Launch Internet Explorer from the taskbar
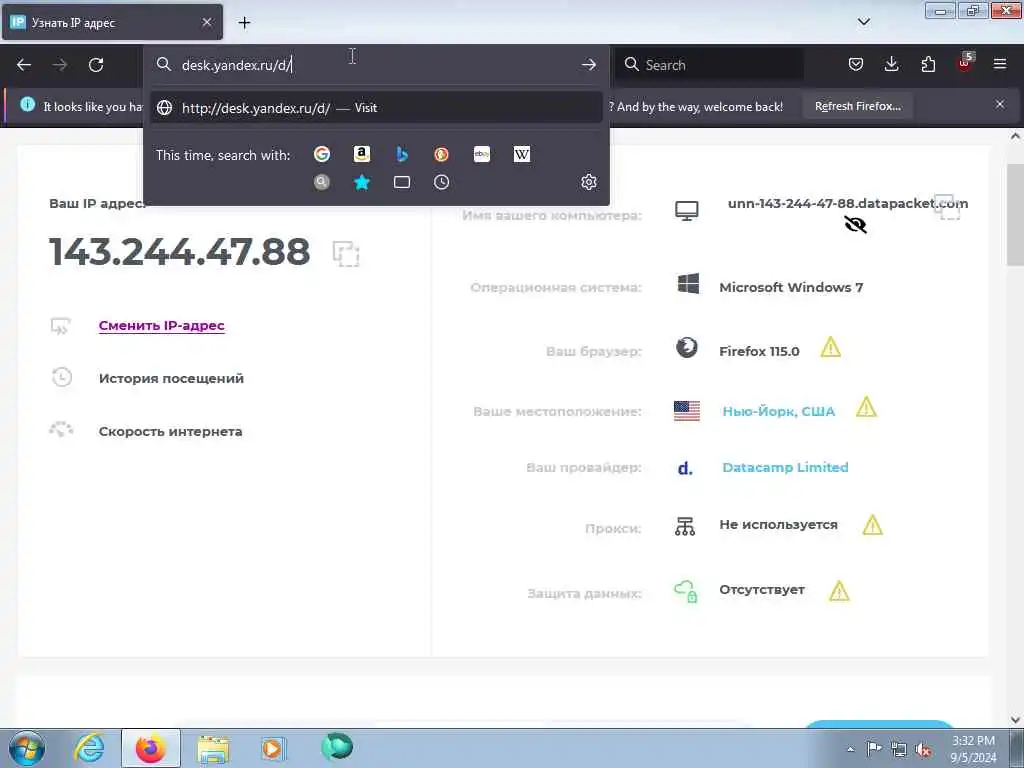This screenshot has width=1024, height=768. [x=88, y=748]
